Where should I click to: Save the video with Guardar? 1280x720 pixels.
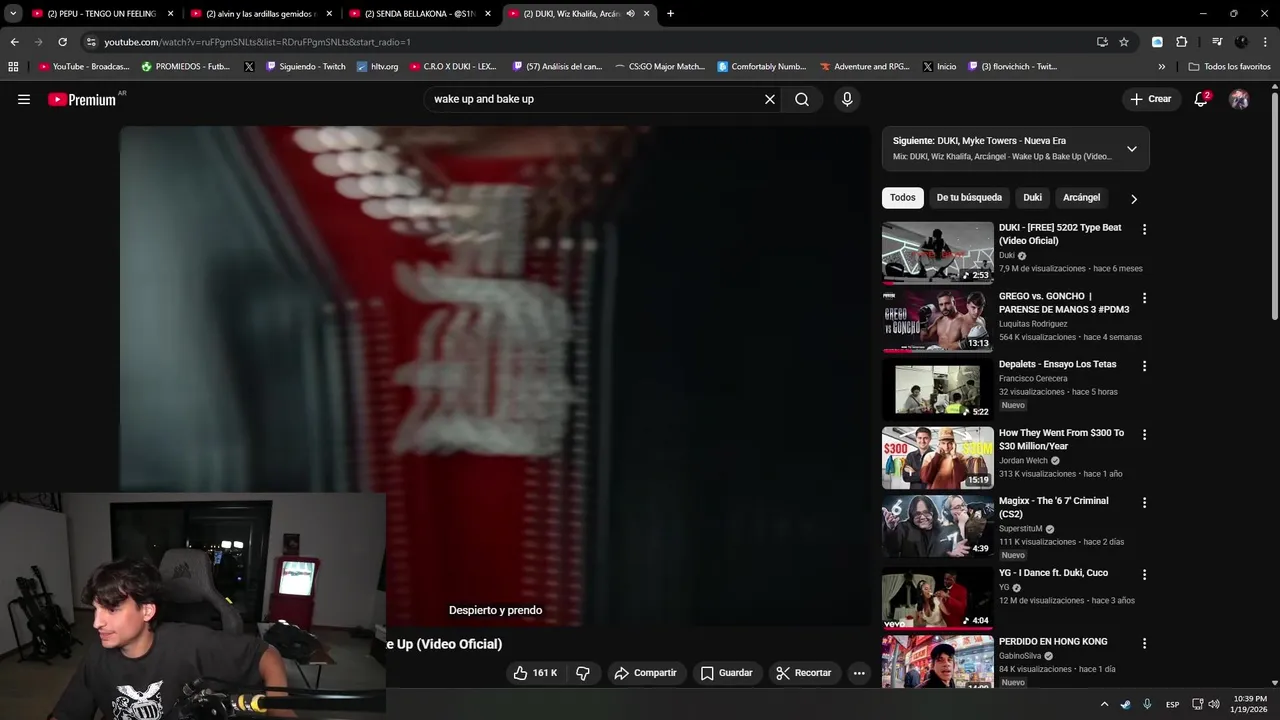point(726,673)
